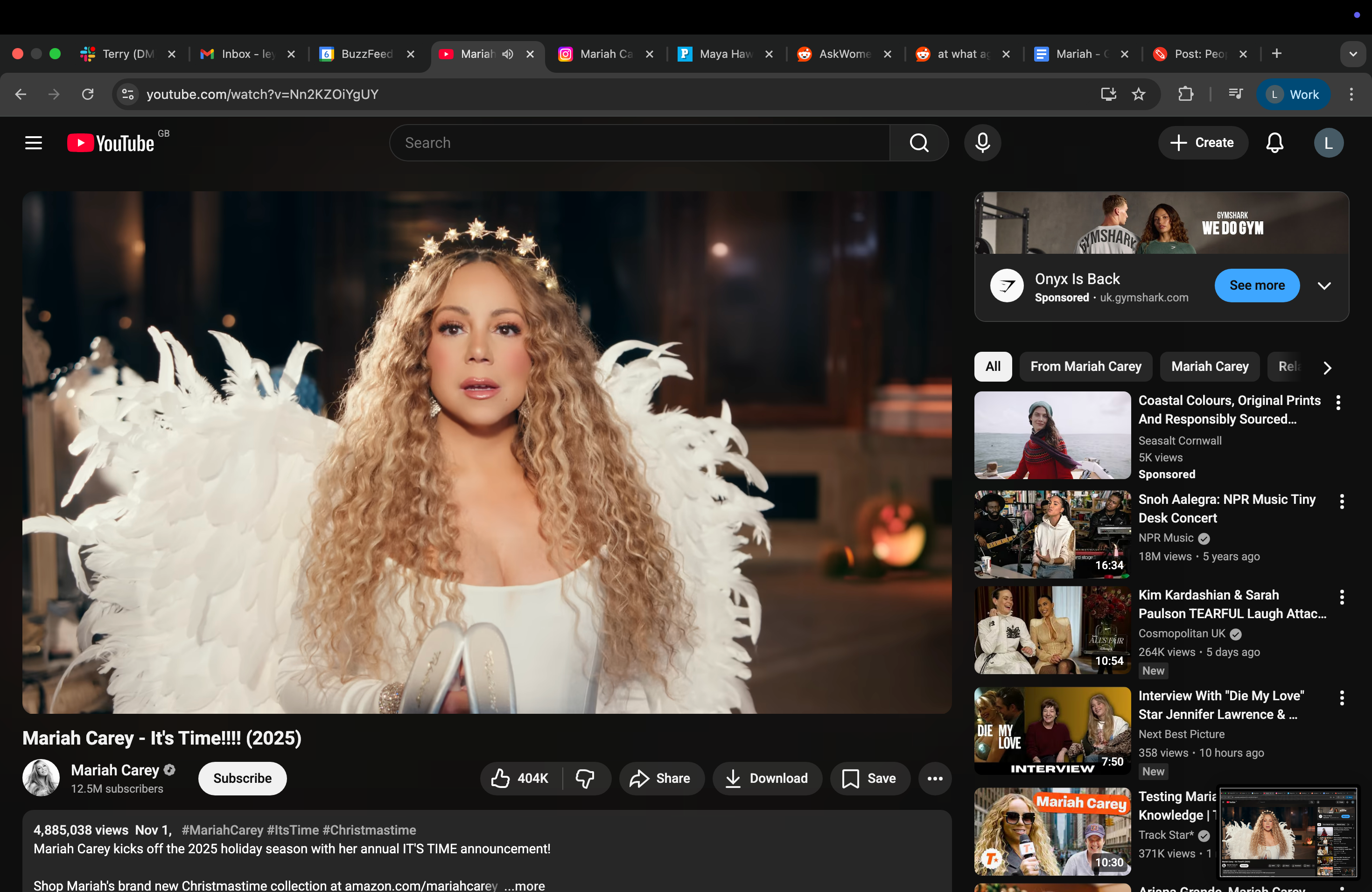
Task: Open the YouTube hamburger guide menu
Action: (34, 142)
